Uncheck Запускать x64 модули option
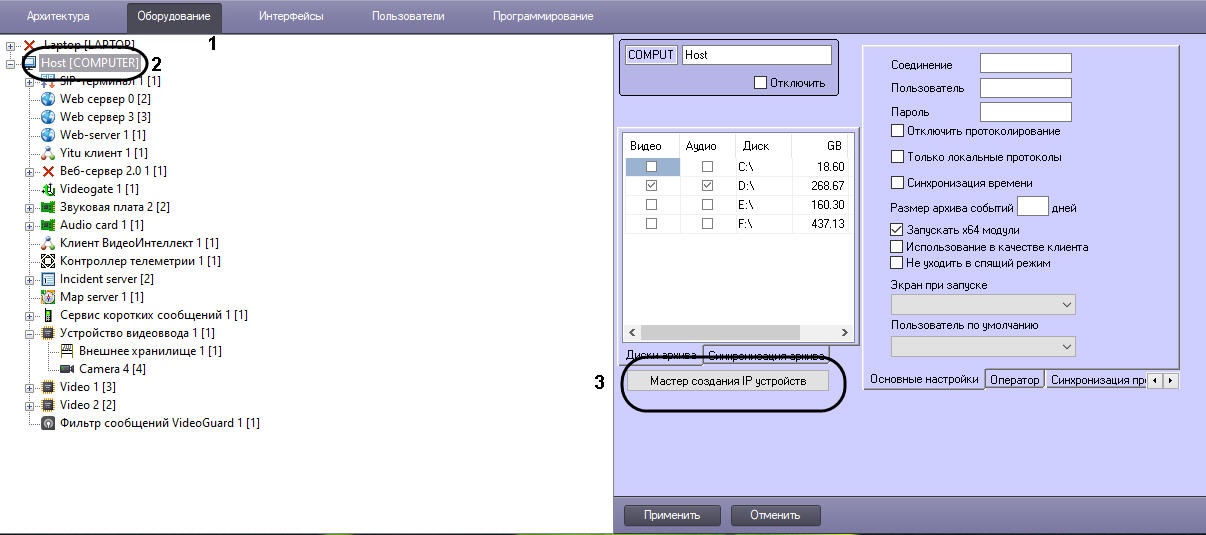The height and width of the screenshot is (535, 1206). [897, 230]
